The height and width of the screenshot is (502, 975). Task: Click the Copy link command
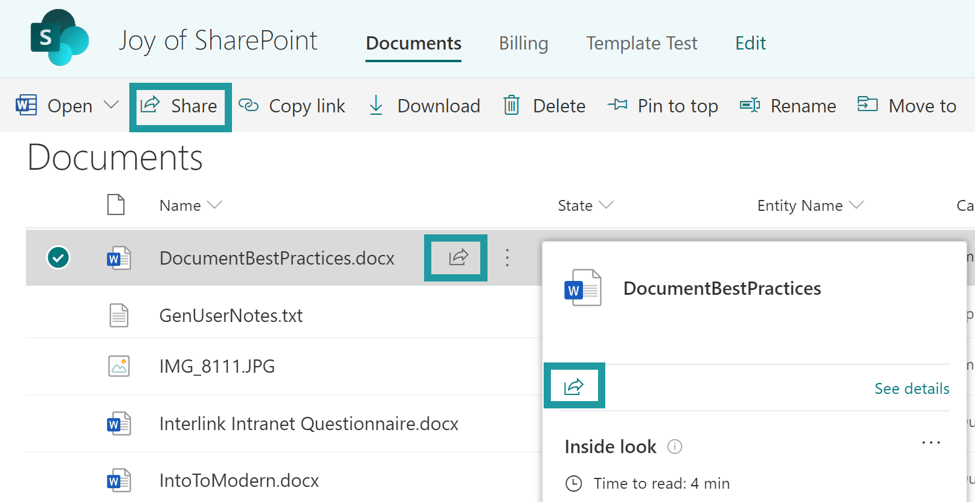[x=292, y=106]
